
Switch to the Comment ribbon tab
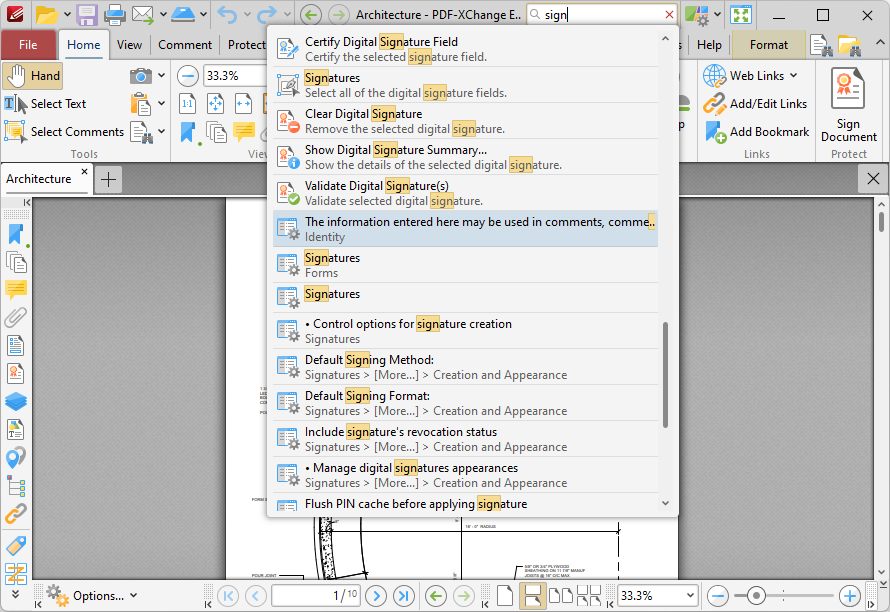click(x=185, y=45)
